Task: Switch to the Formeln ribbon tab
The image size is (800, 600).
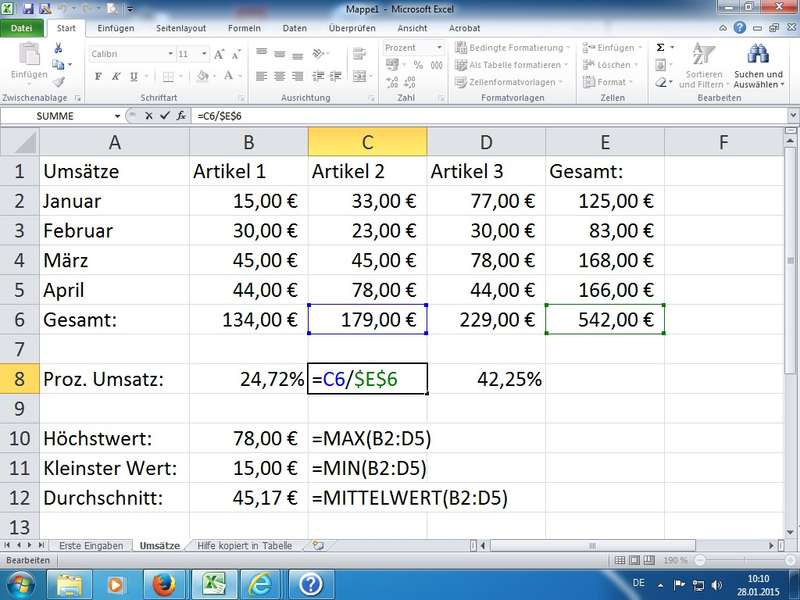Action: (x=246, y=29)
